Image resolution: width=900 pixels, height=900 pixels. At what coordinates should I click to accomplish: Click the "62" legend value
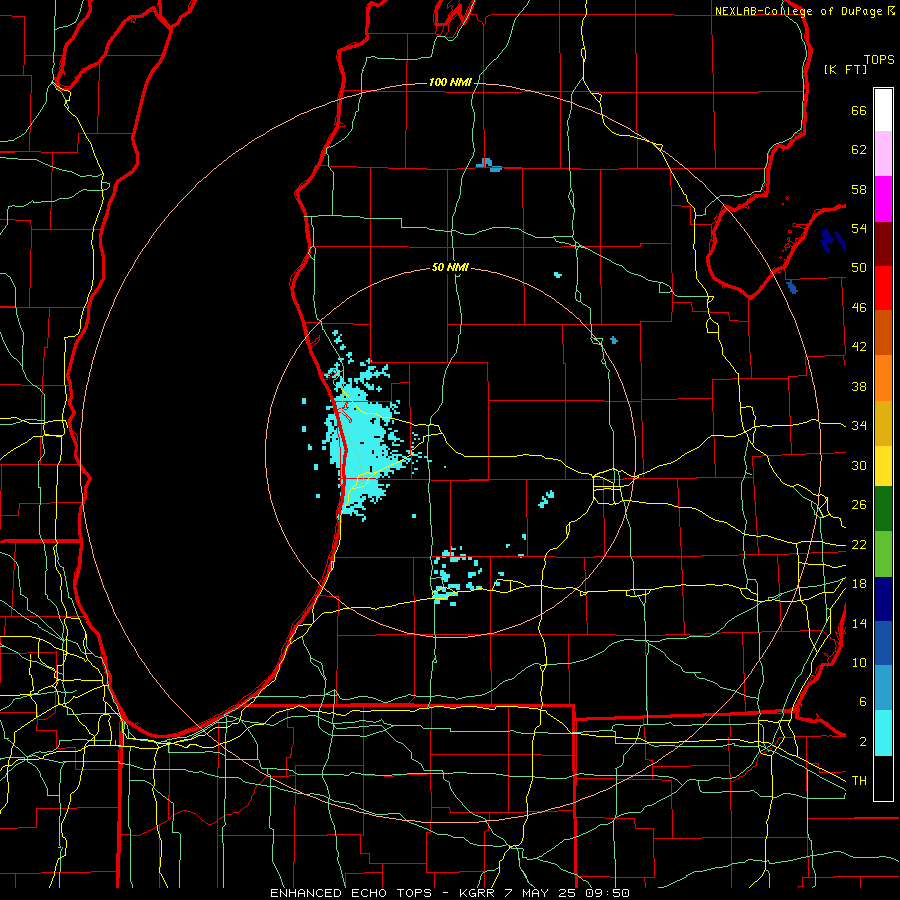point(859,150)
